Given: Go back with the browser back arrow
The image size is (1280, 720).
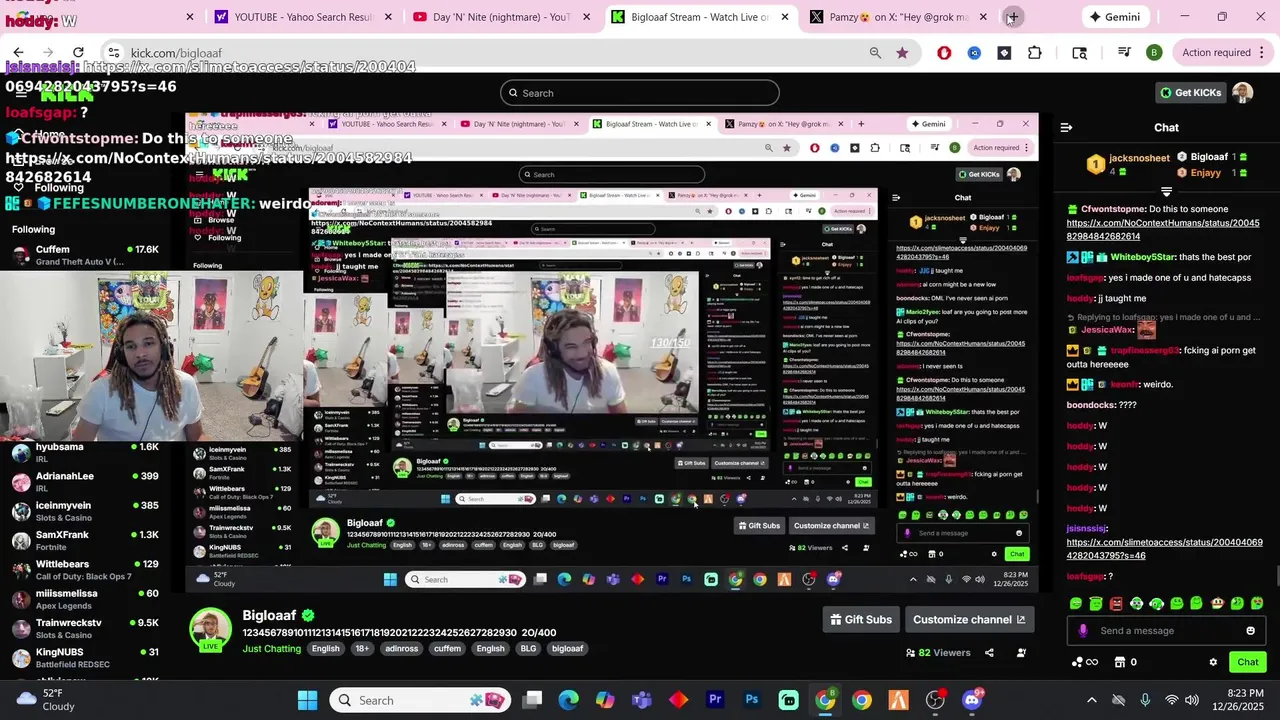Looking at the screenshot, I should coord(18,53).
